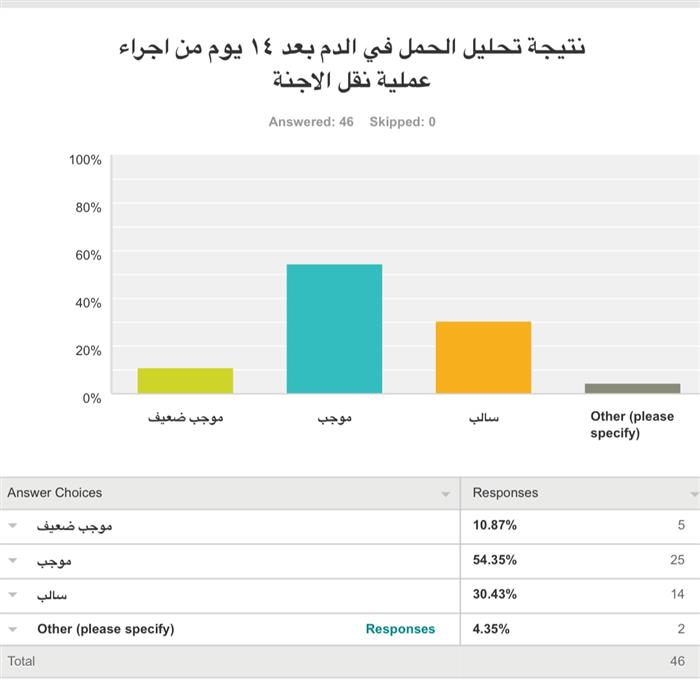
Task: Expand the سالب answer row arrow
Action: pos(13,595)
